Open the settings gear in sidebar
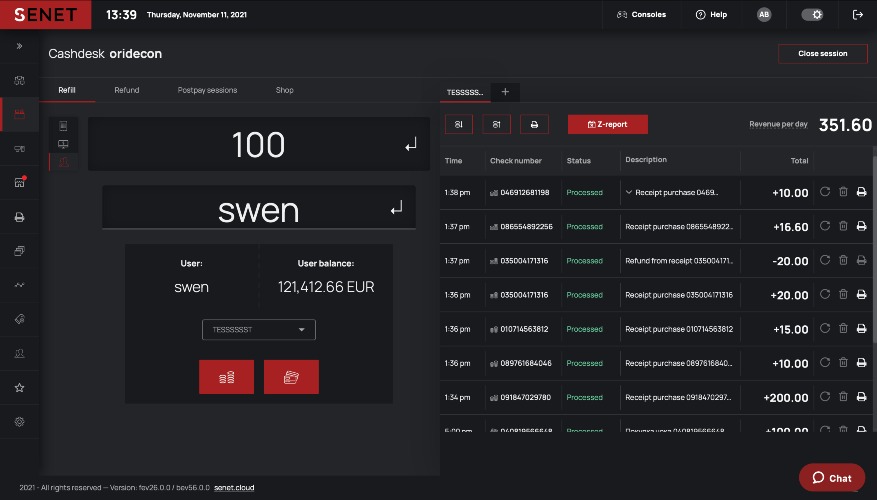877x500 pixels. pos(20,422)
